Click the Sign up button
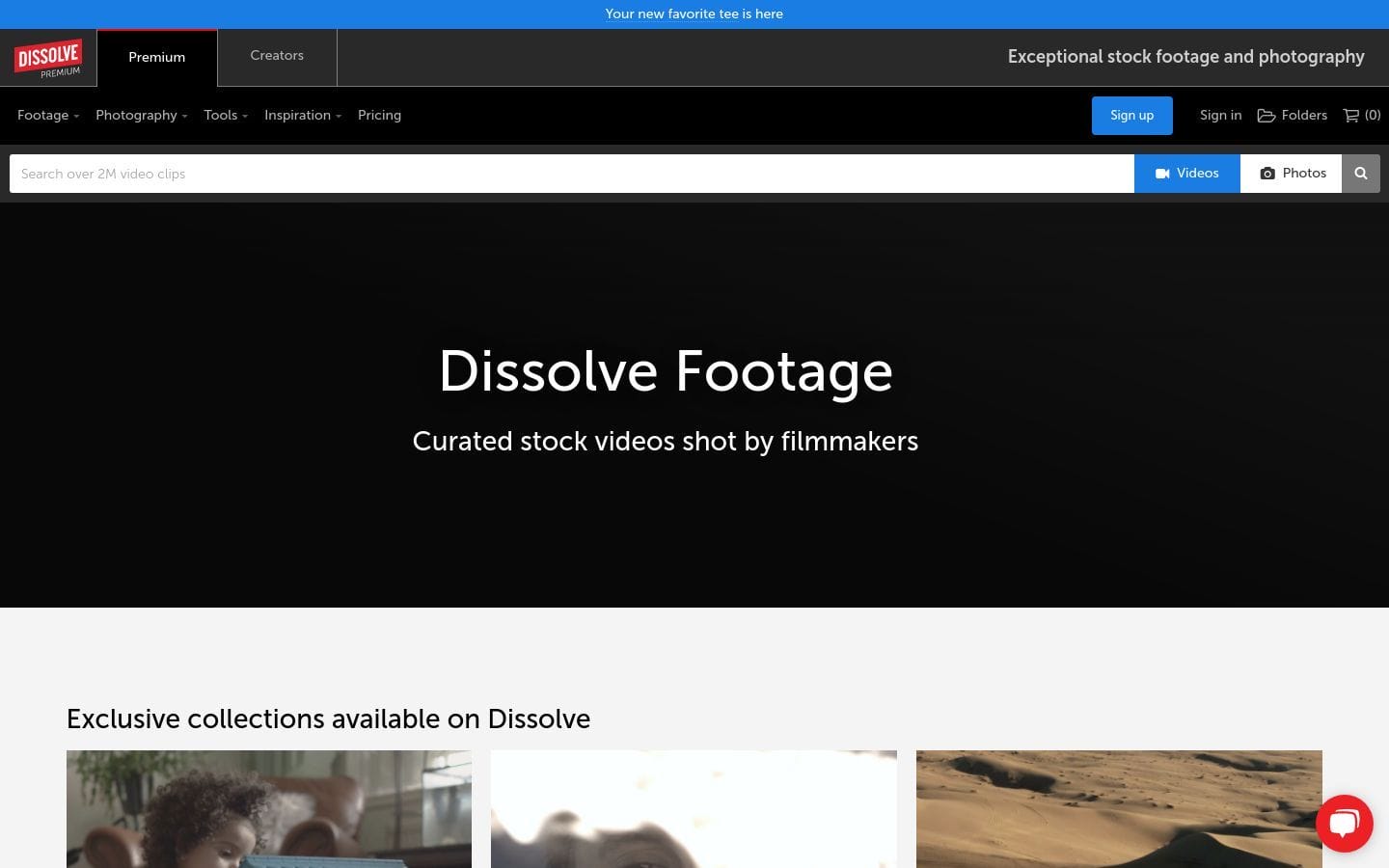 1131,115
